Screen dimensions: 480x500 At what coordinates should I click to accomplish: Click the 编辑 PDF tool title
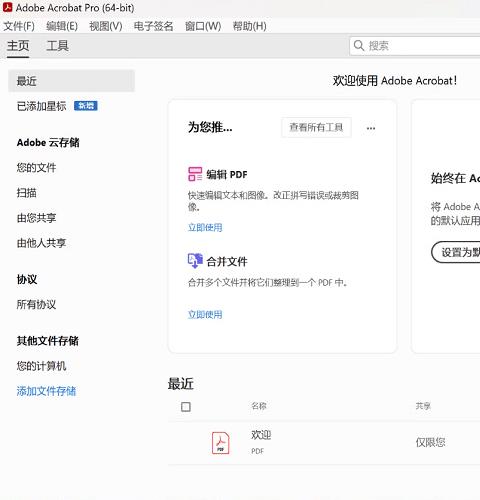click(227, 174)
